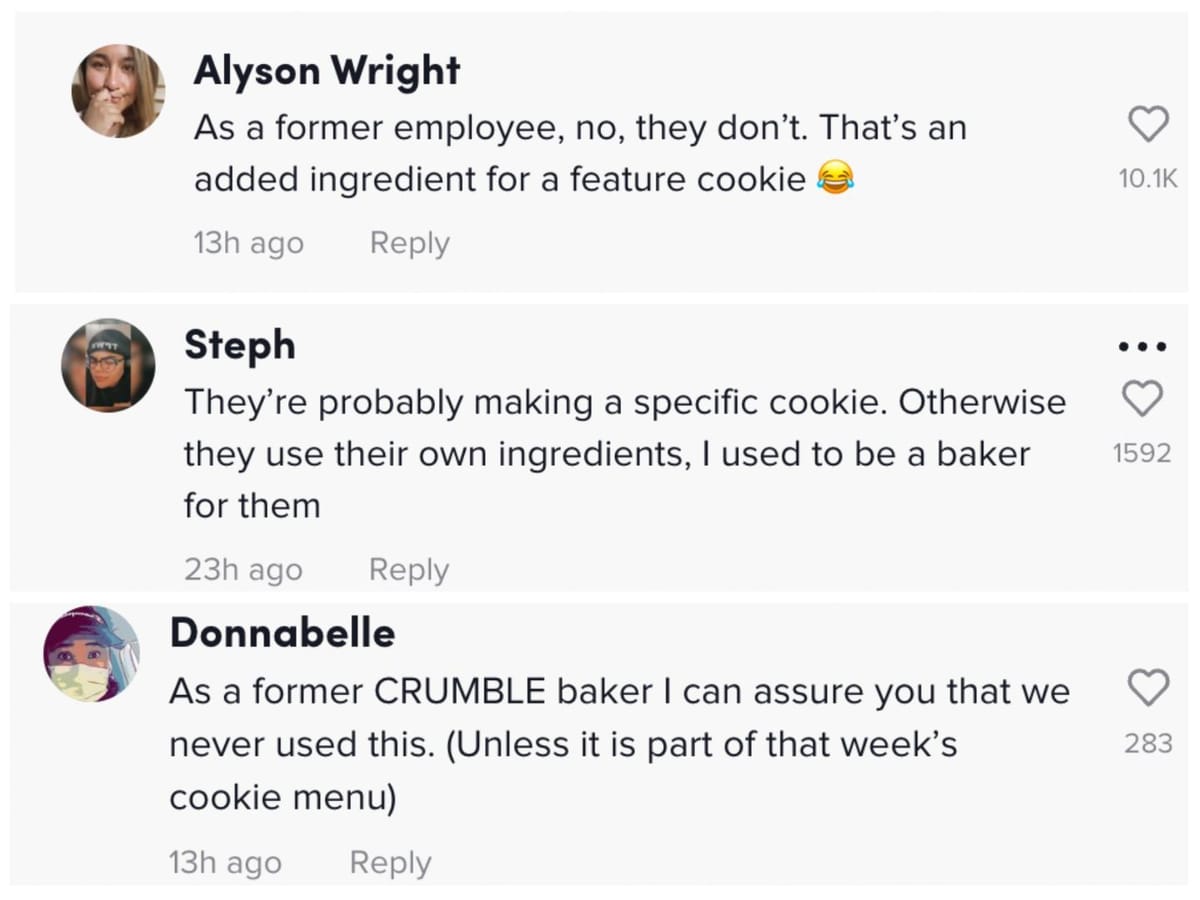The height and width of the screenshot is (900, 1200).
Task: Click the name Donnabelle
Action: [x=283, y=632]
